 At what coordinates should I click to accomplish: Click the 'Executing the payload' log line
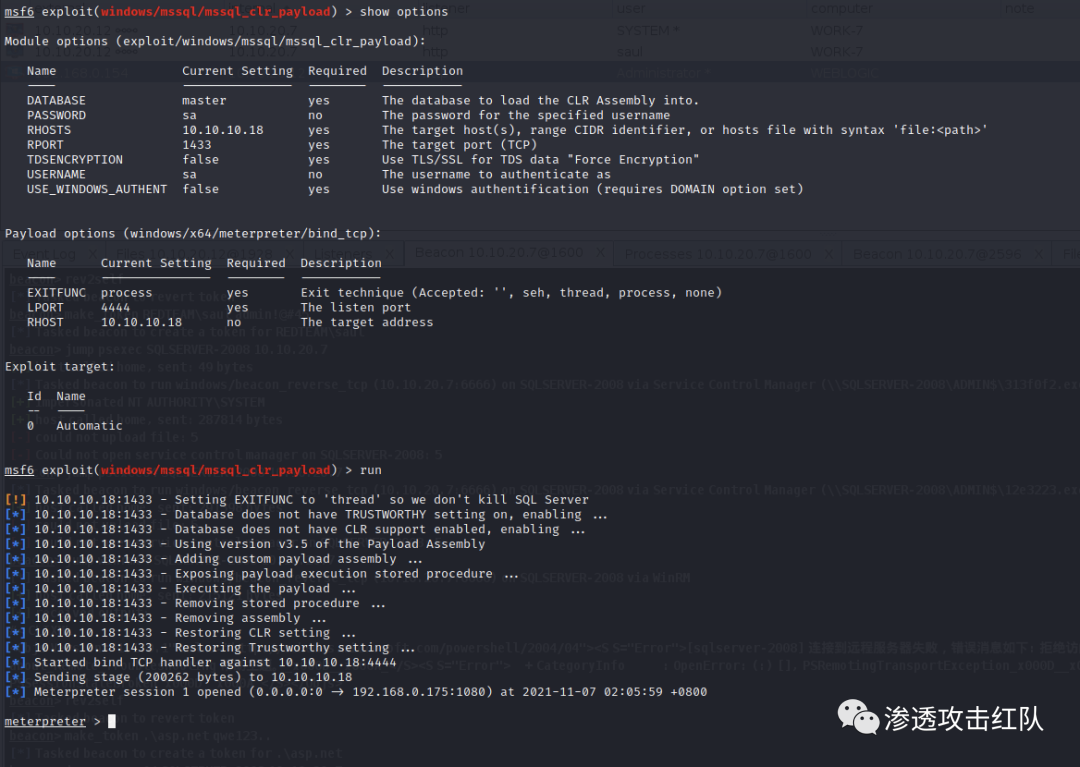[180, 589]
